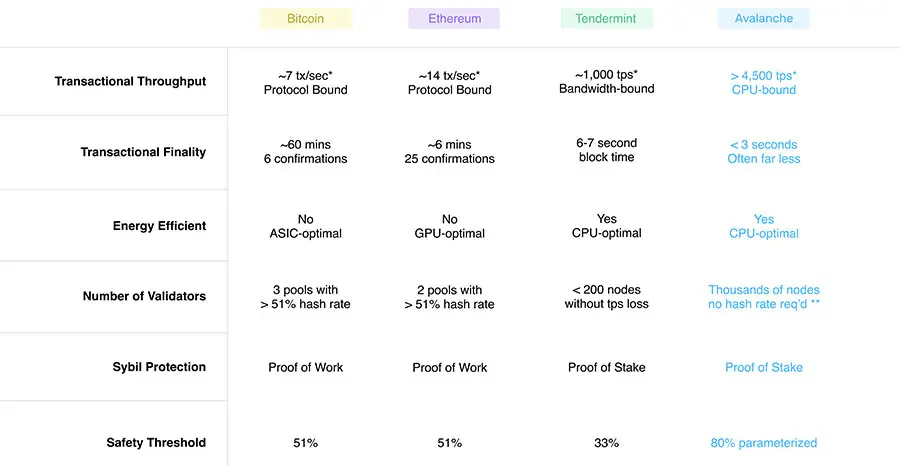
Task: Click Ethereum's '~6 mins 25 confirmations' cell
Action: click(449, 152)
